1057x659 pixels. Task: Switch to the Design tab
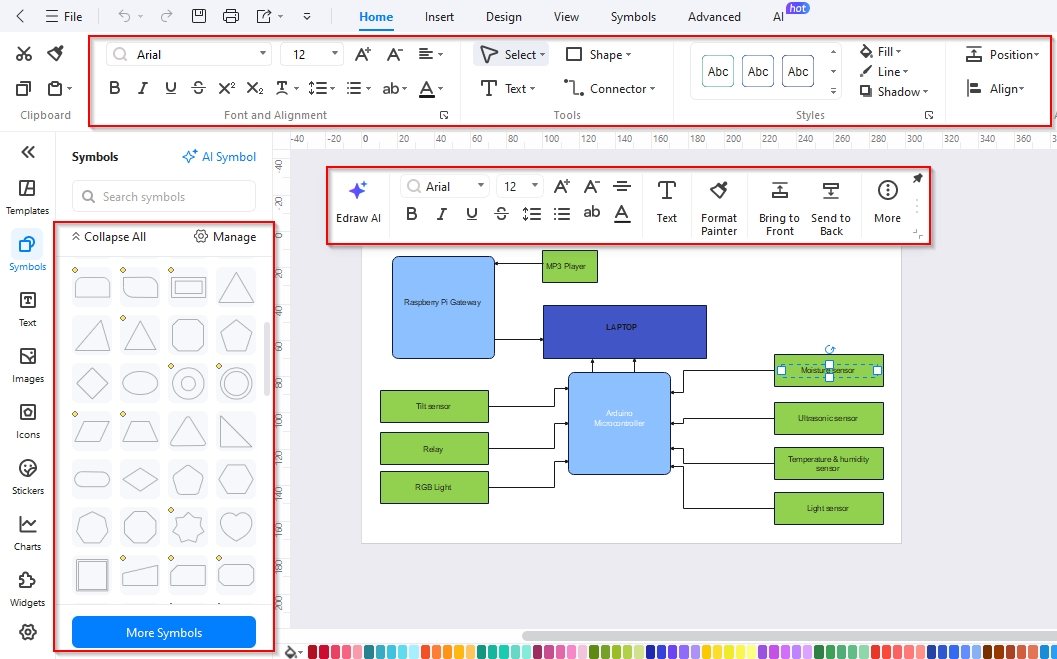(504, 17)
